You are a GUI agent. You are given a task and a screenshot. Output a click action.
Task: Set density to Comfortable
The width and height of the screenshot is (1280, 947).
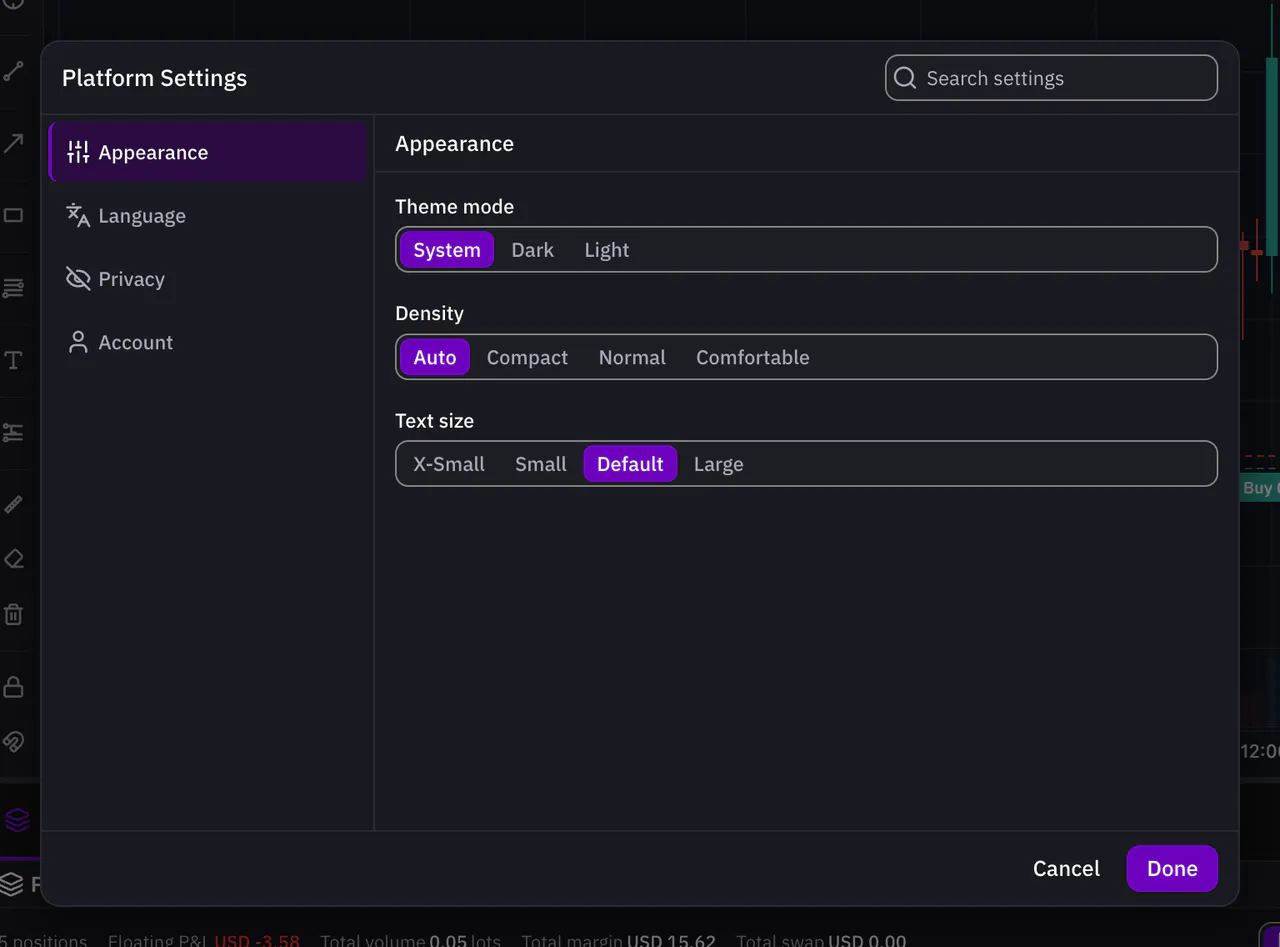[753, 357]
